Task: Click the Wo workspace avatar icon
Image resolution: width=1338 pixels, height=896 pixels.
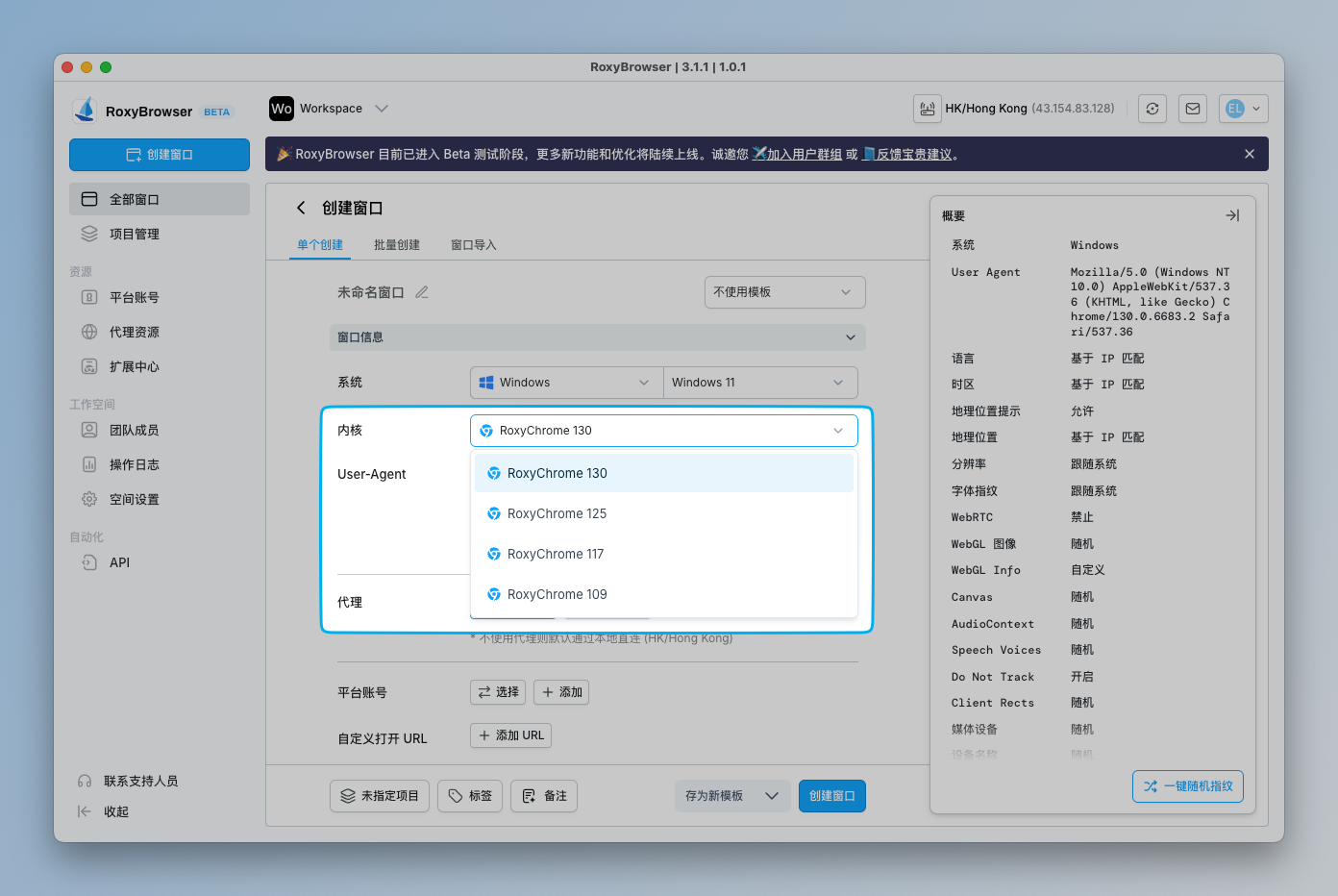Action: (x=282, y=109)
